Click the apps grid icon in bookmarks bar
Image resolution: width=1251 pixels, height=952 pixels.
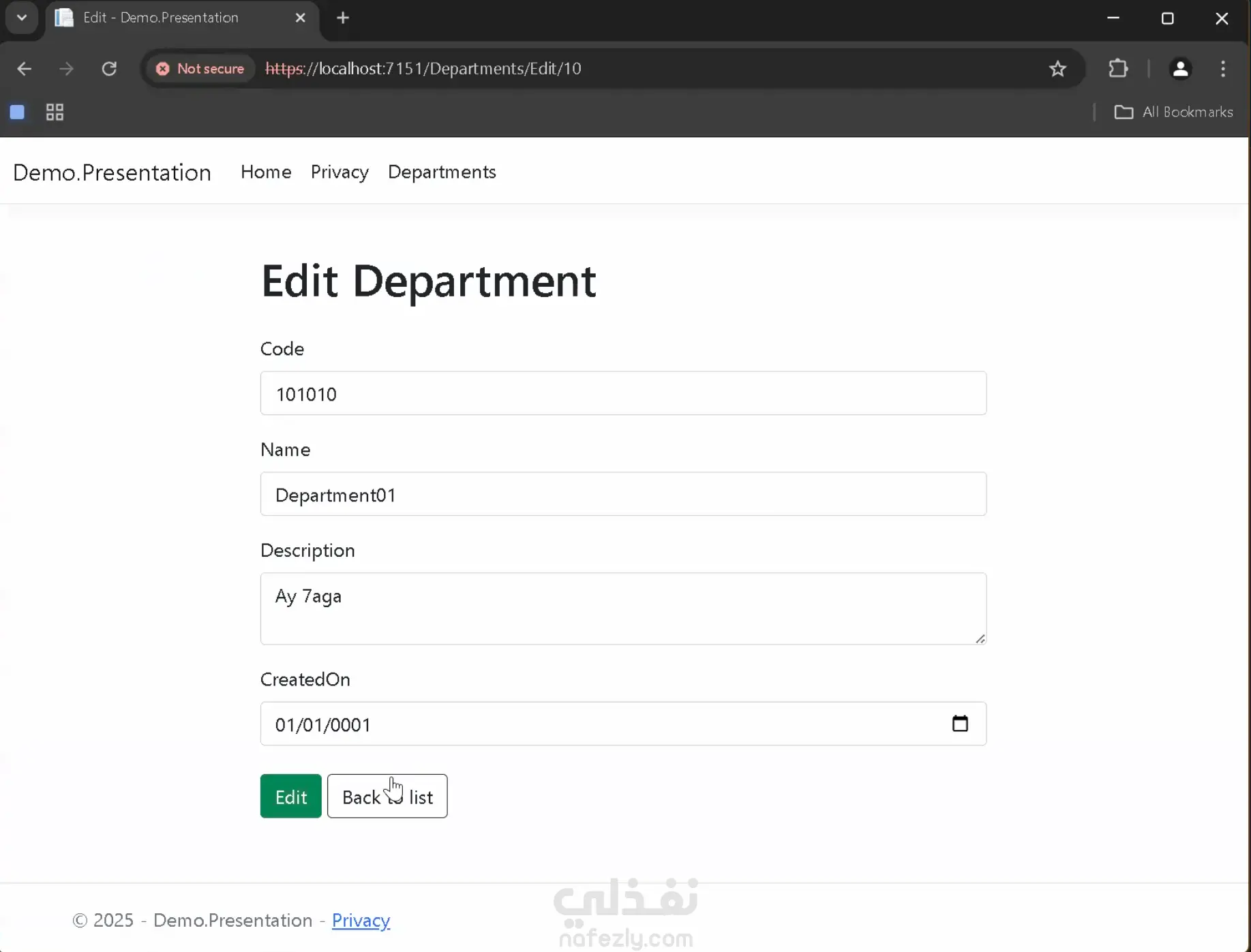coord(55,112)
